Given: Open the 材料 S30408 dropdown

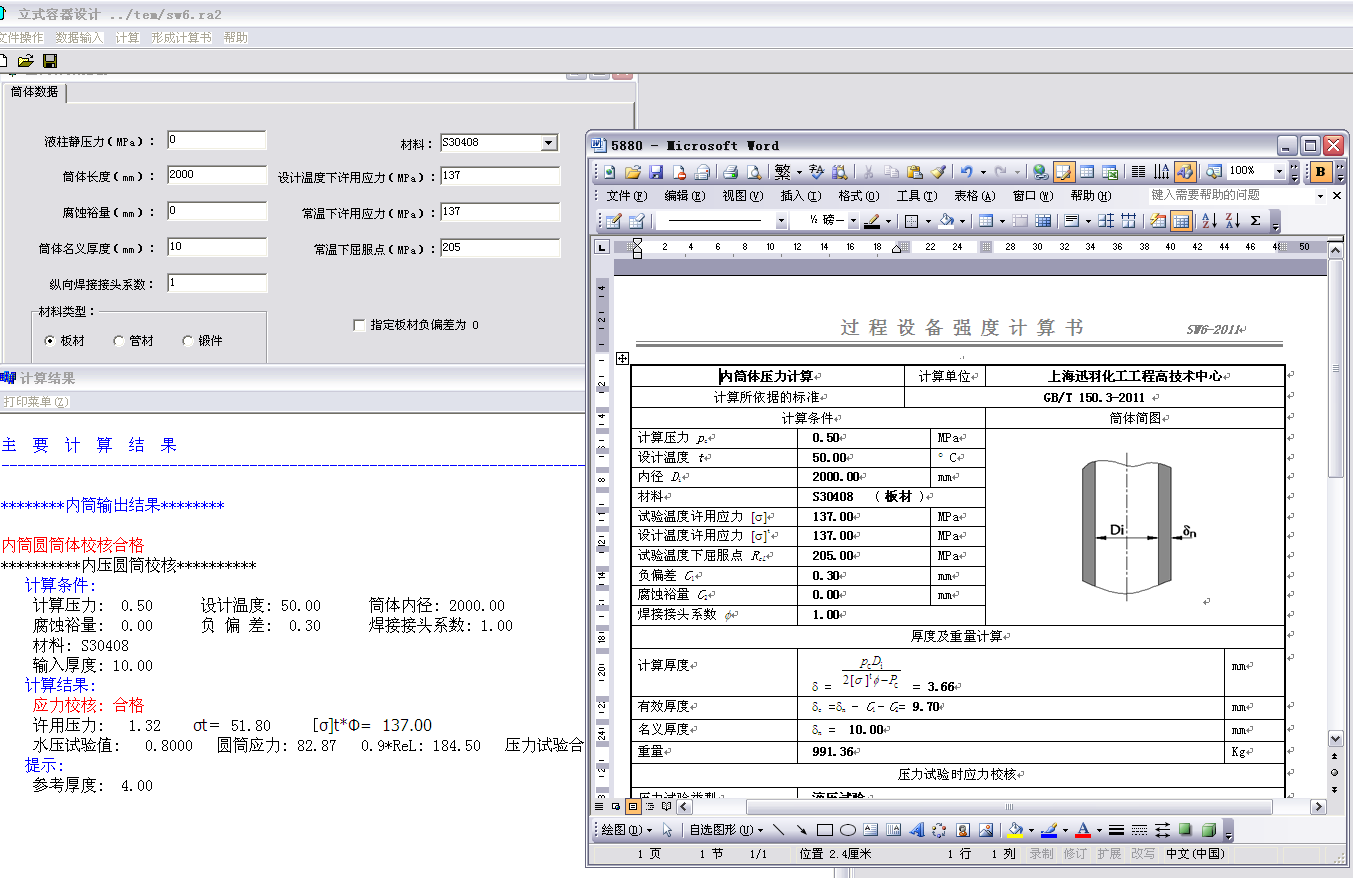Looking at the screenshot, I should pyautogui.click(x=550, y=142).
